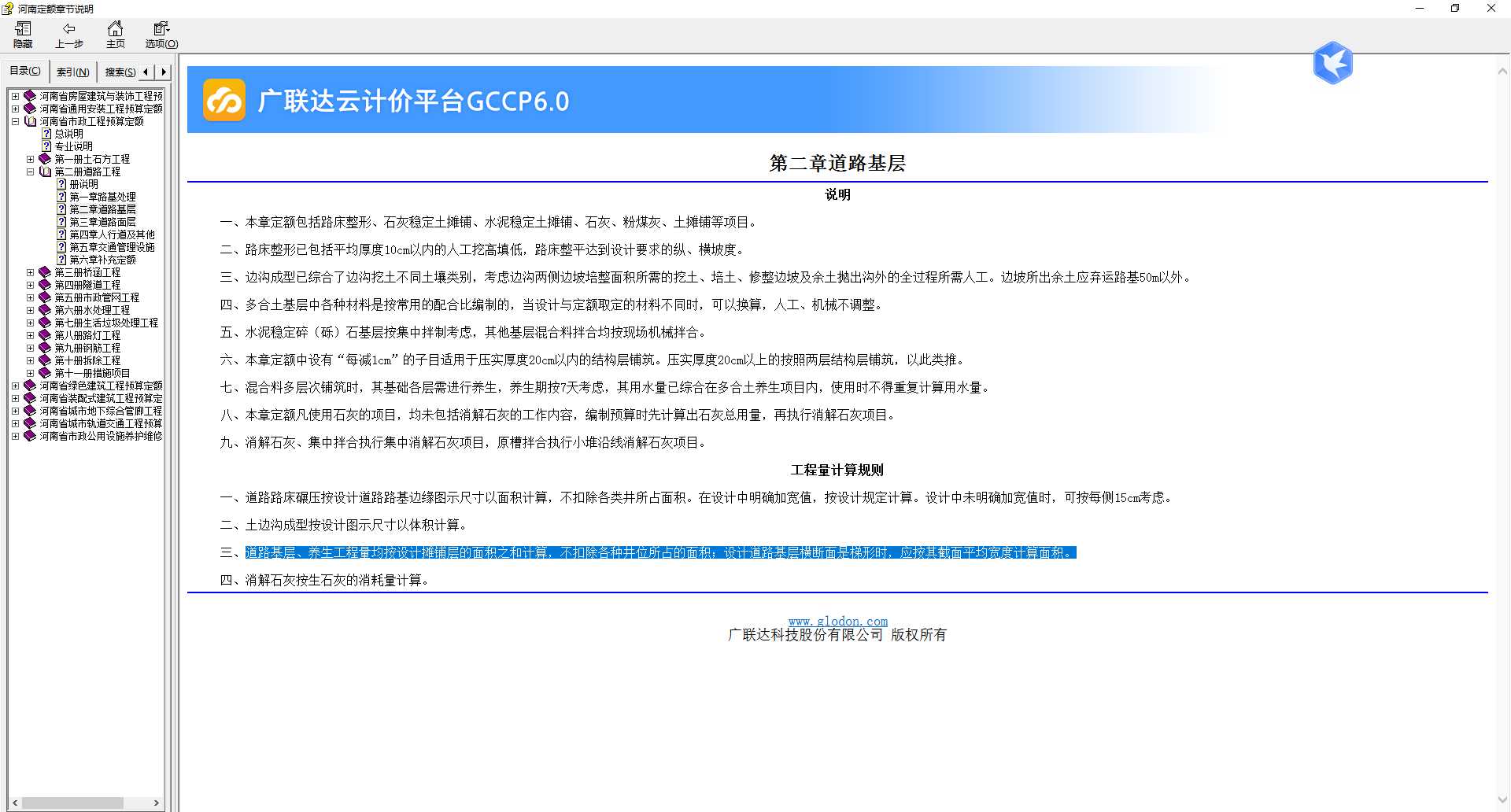Viewport: 1511px width, 812px height.
Task: Select 第九册钢筋工程 in the tree
Action: (87, 348)
